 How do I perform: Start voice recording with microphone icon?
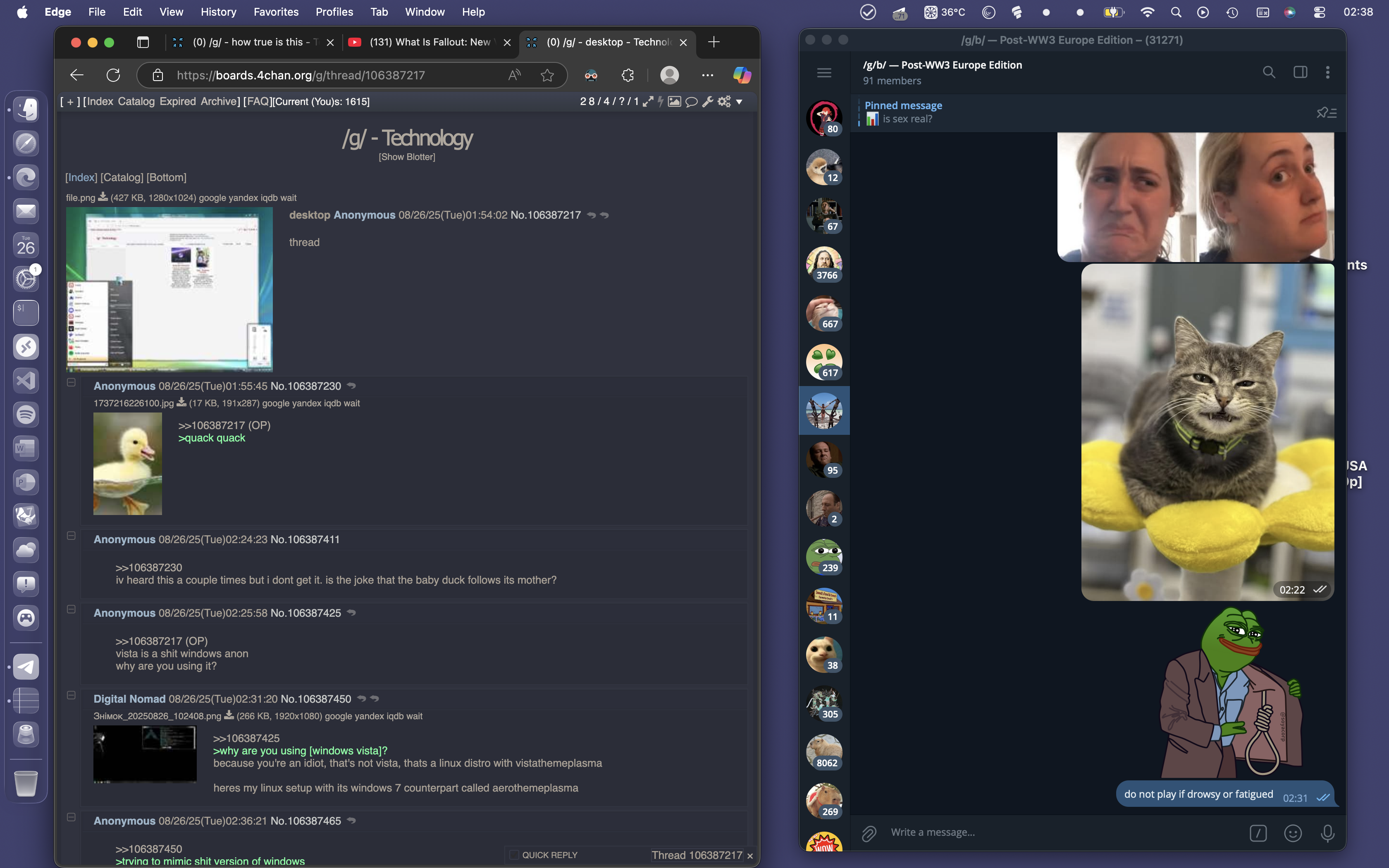tap(1327, 833)
